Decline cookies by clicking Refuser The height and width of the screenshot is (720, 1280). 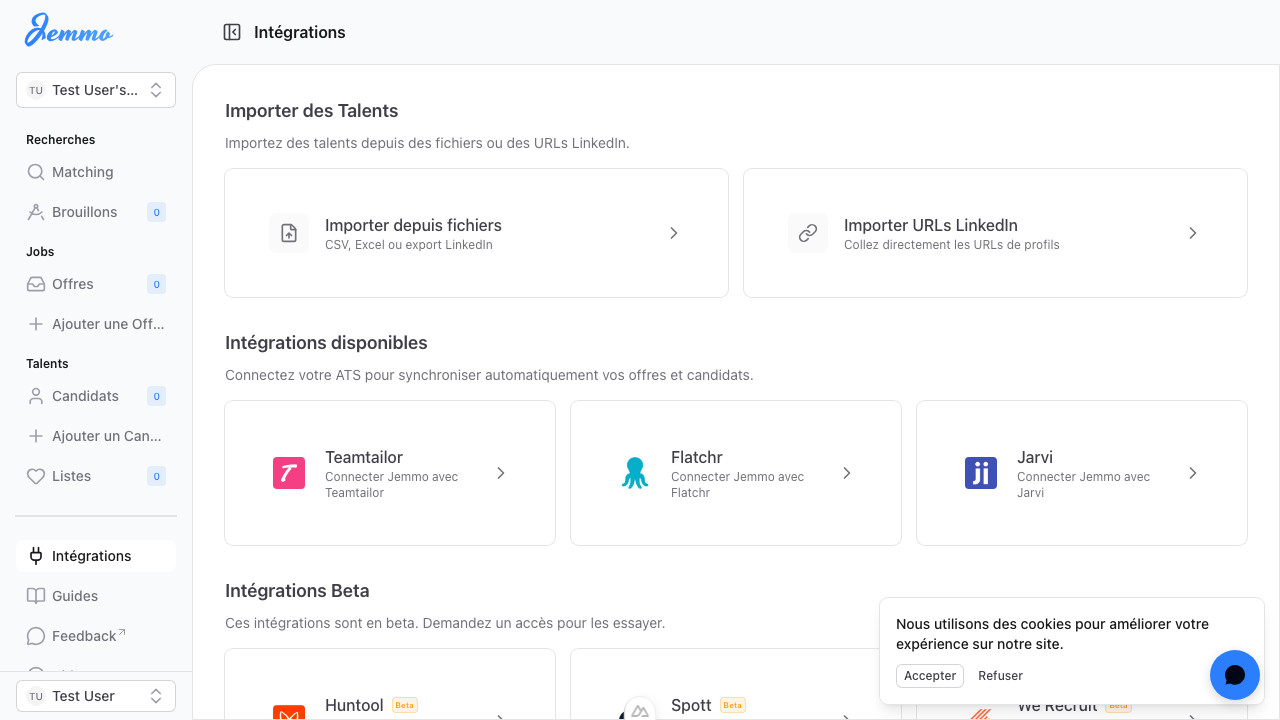coord(1000,676)
